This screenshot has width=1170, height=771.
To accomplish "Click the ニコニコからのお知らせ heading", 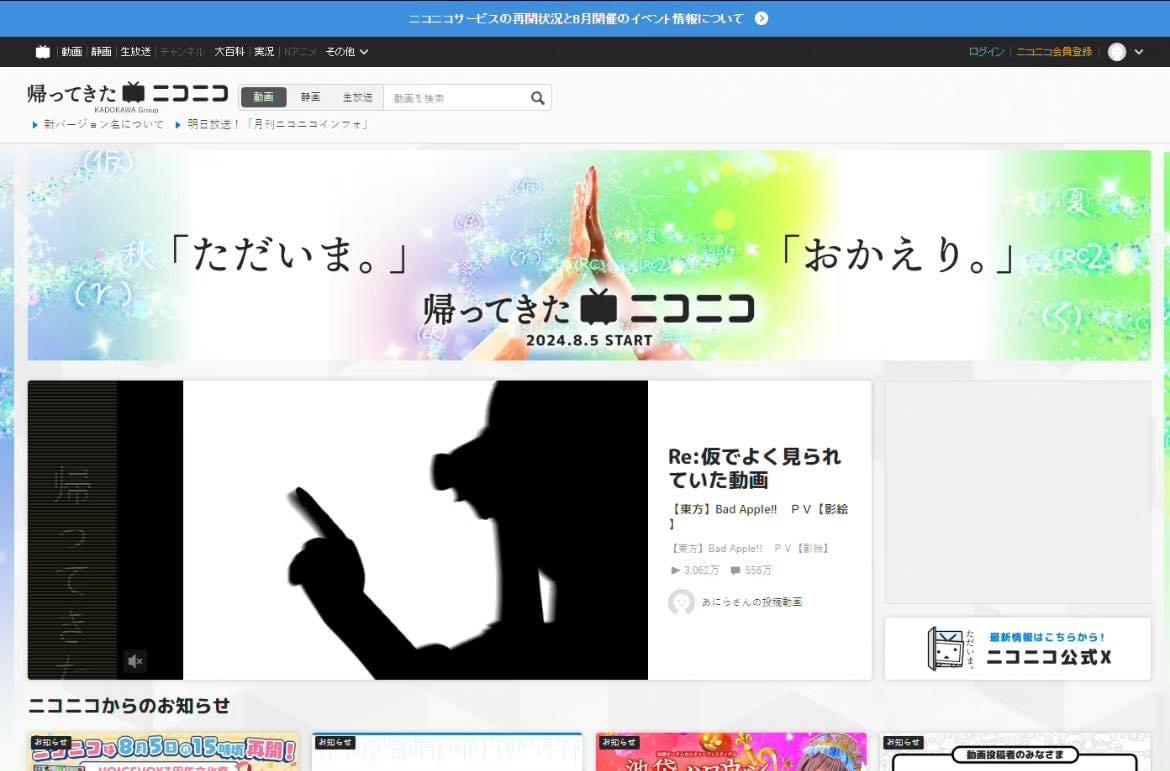I will [x=129, y=706].
